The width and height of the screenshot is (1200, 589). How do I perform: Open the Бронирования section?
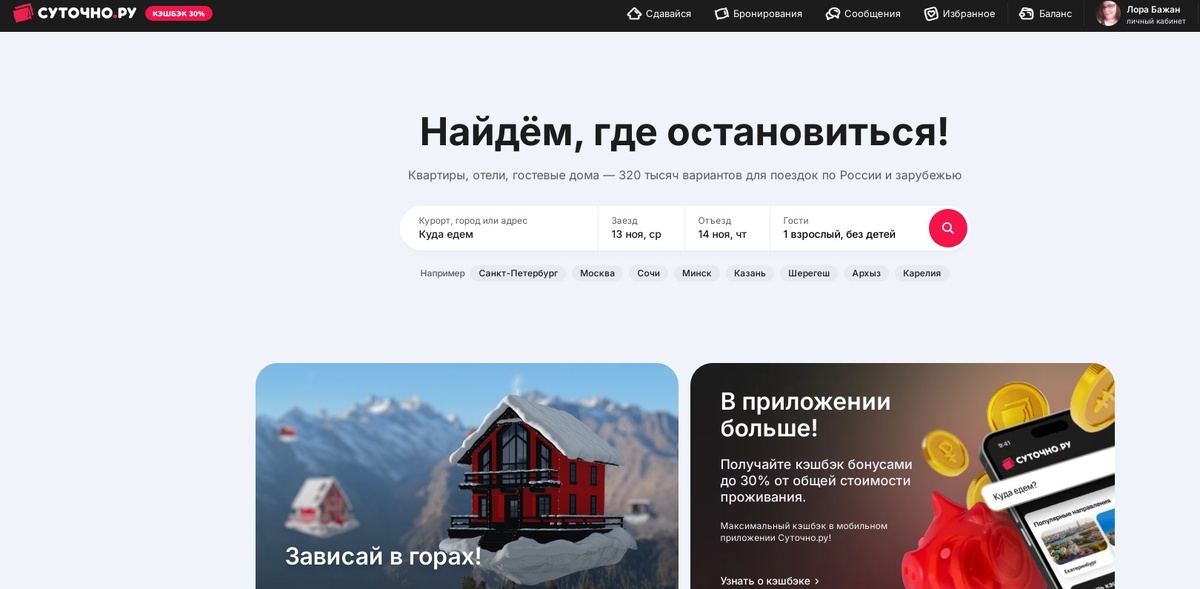point(758,14)
